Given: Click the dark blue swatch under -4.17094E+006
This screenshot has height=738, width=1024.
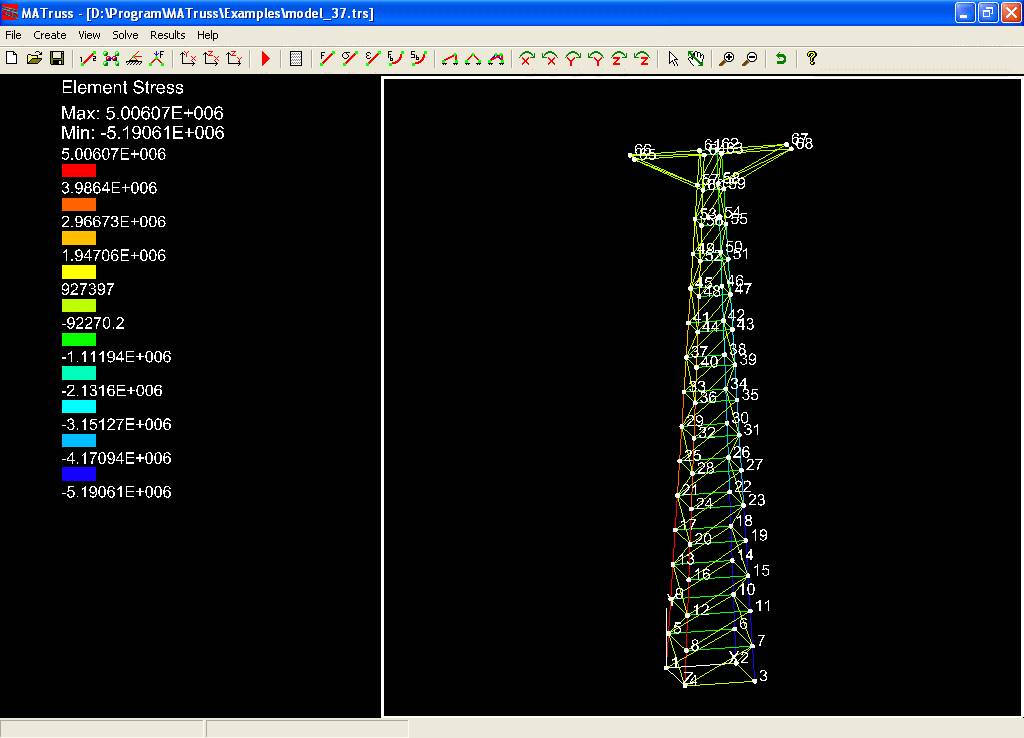Looking at the screenshot, I should click(x=78, y=474).
